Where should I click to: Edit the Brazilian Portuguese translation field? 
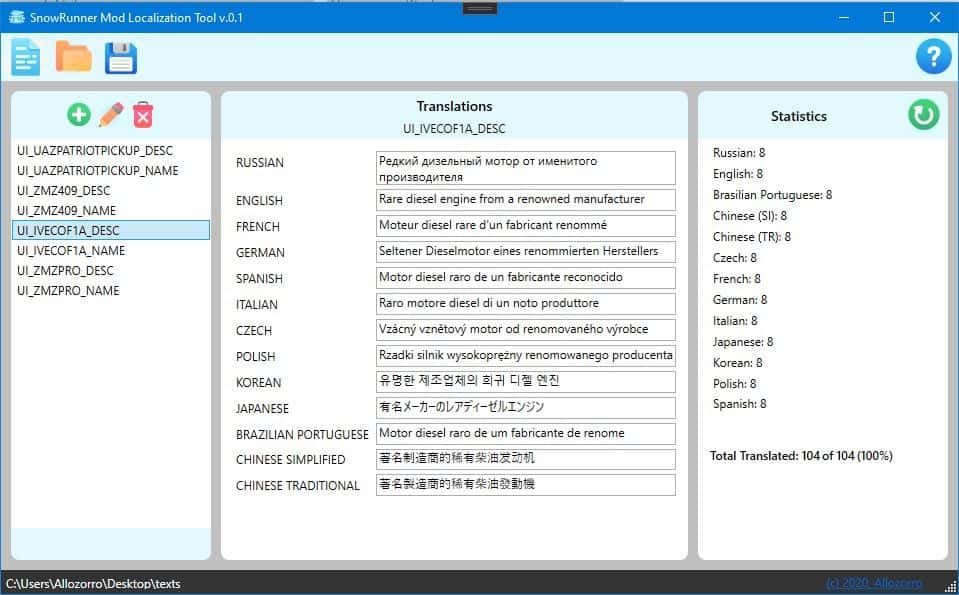coord(525,434)
